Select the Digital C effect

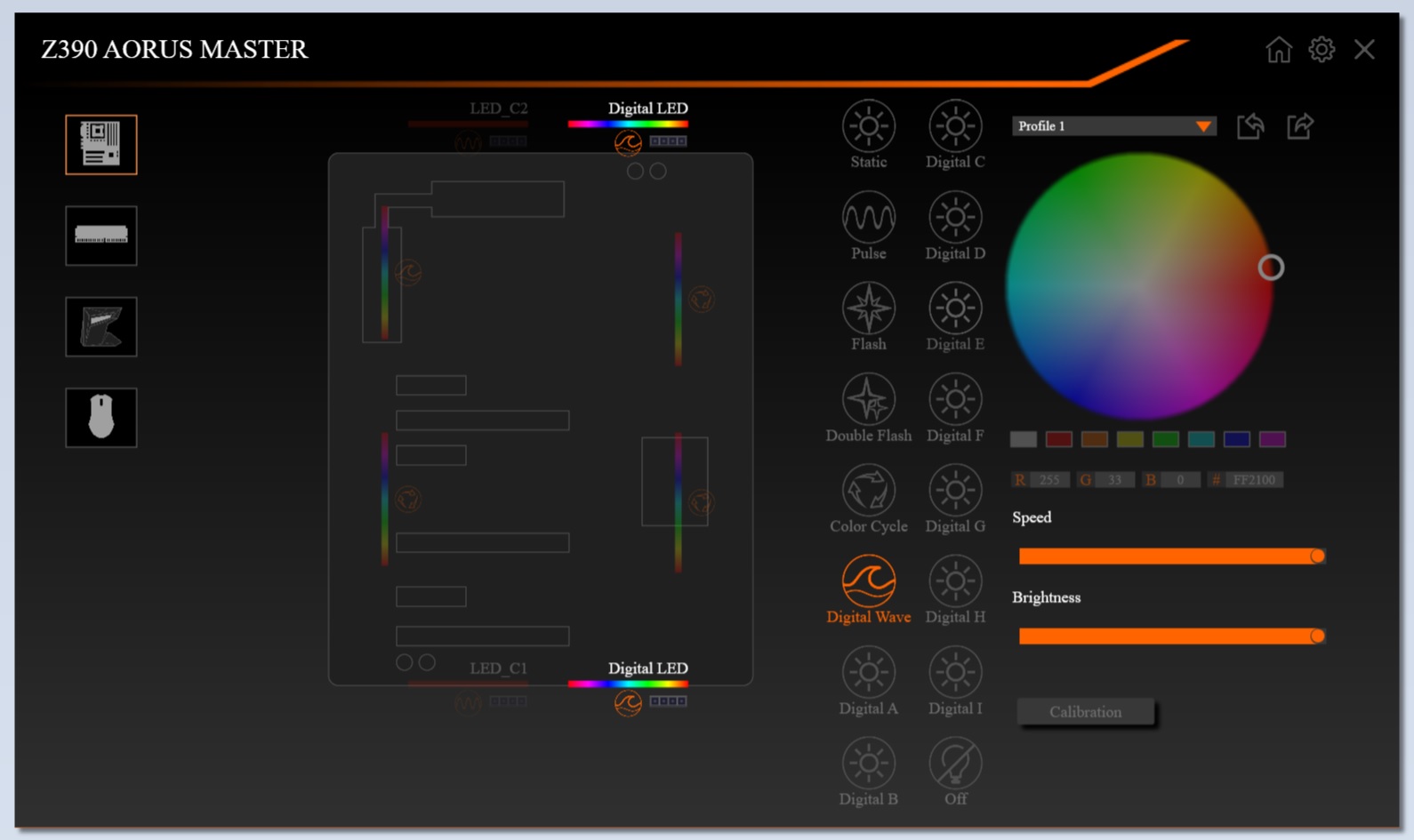coord(955,126)
